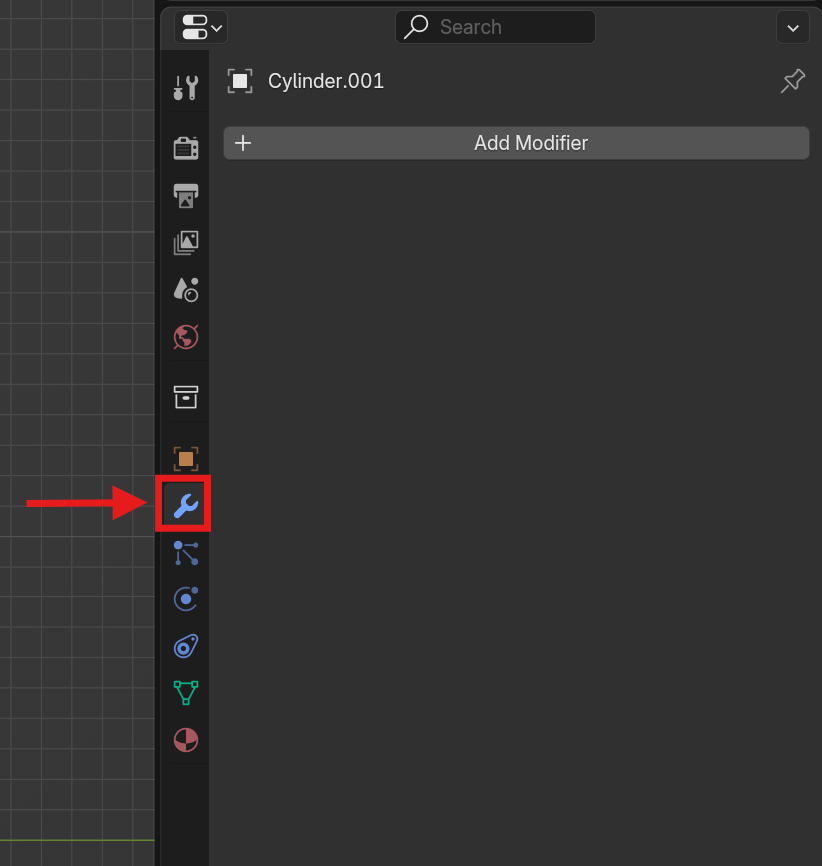Open the View Layer properties tab
This screenshot has width=822, height=866.
pyautogui.click(x=186, y=243)
